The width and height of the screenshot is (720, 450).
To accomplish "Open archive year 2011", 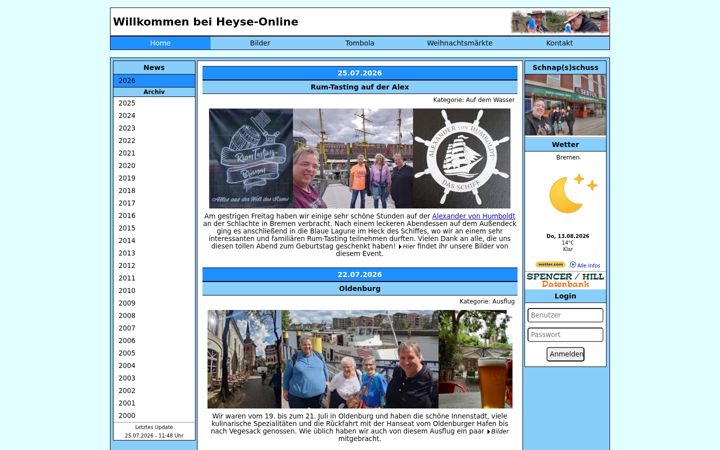I will tap(154, 278).
